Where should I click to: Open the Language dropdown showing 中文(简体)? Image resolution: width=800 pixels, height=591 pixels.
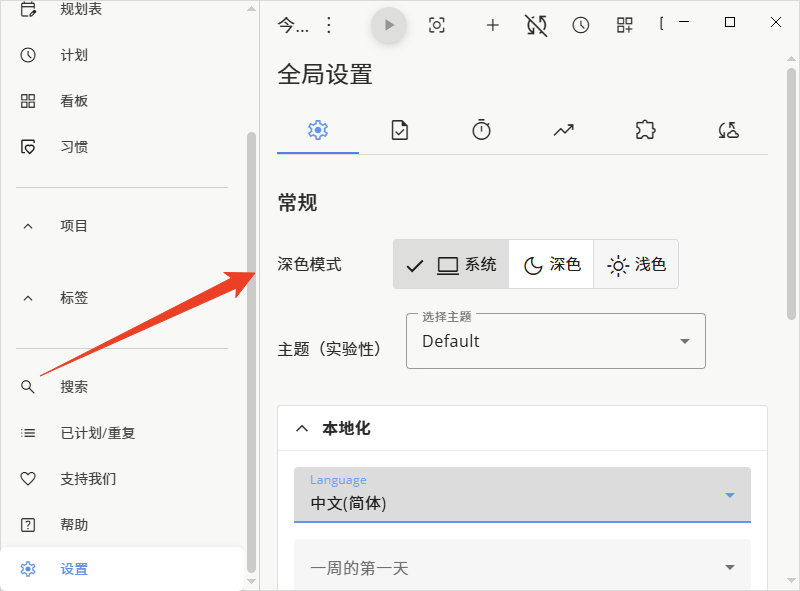(522, 494)
